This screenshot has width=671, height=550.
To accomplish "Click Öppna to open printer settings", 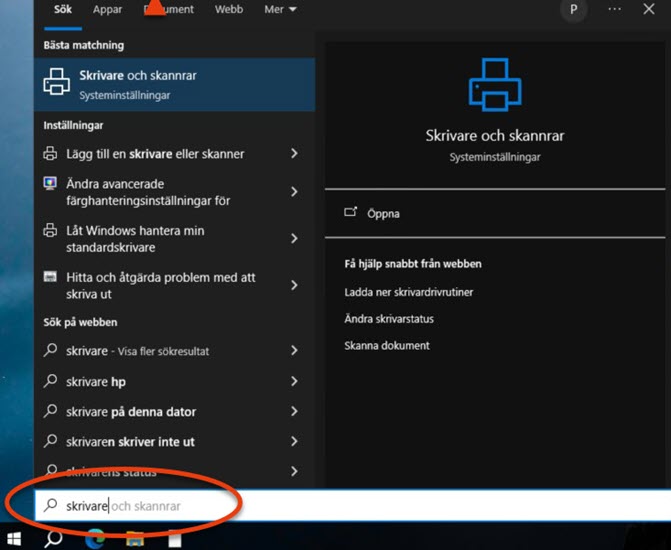I will (383, 214).
